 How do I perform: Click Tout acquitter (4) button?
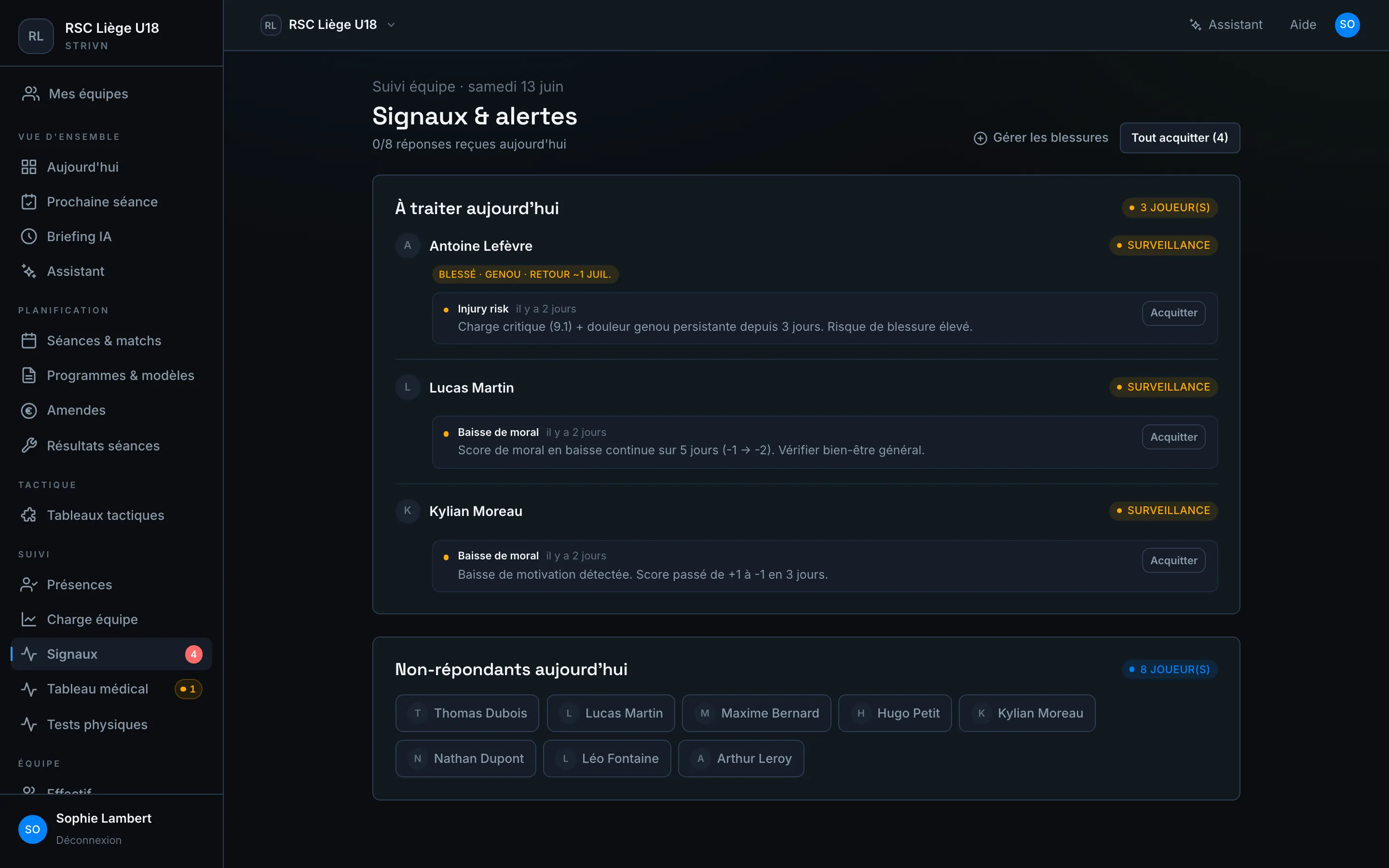(1180, 138)
